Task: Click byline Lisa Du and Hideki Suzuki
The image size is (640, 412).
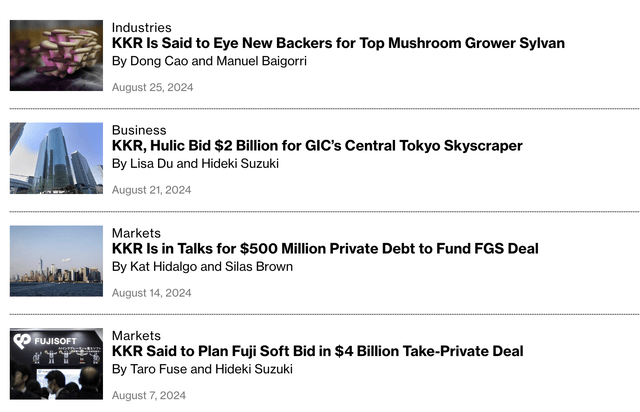Action: click(196, 164)
